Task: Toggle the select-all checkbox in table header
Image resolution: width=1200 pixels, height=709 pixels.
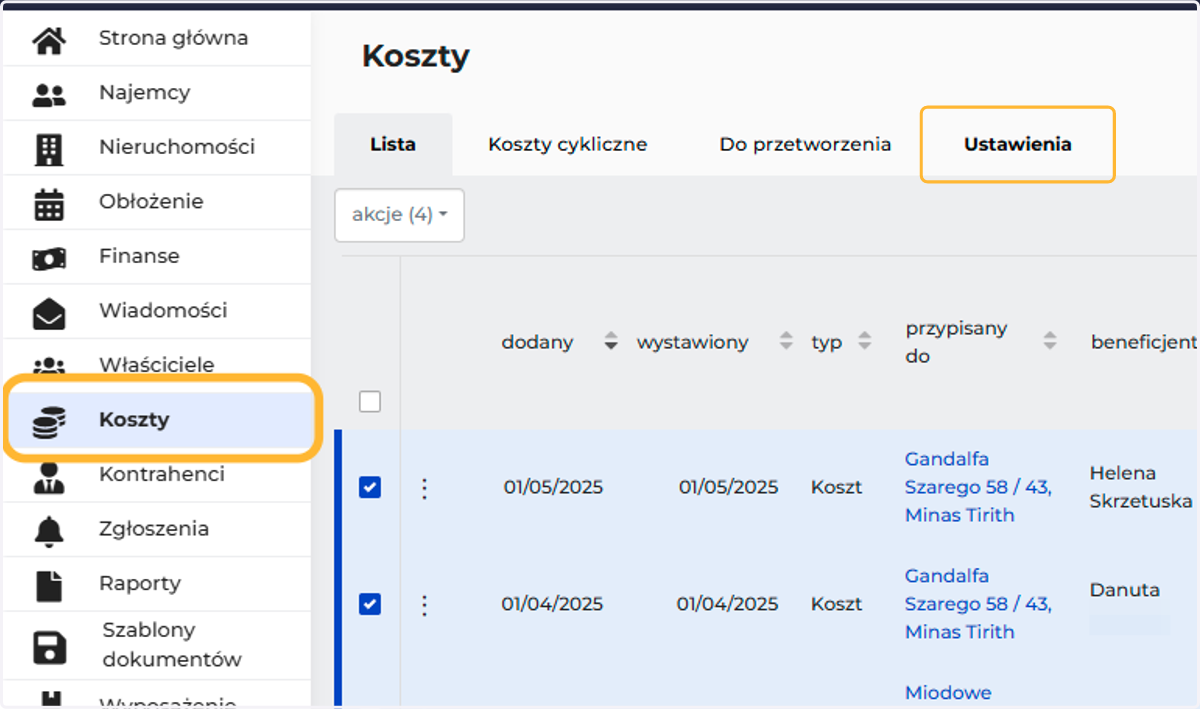Action: click(x=370, y=402)
